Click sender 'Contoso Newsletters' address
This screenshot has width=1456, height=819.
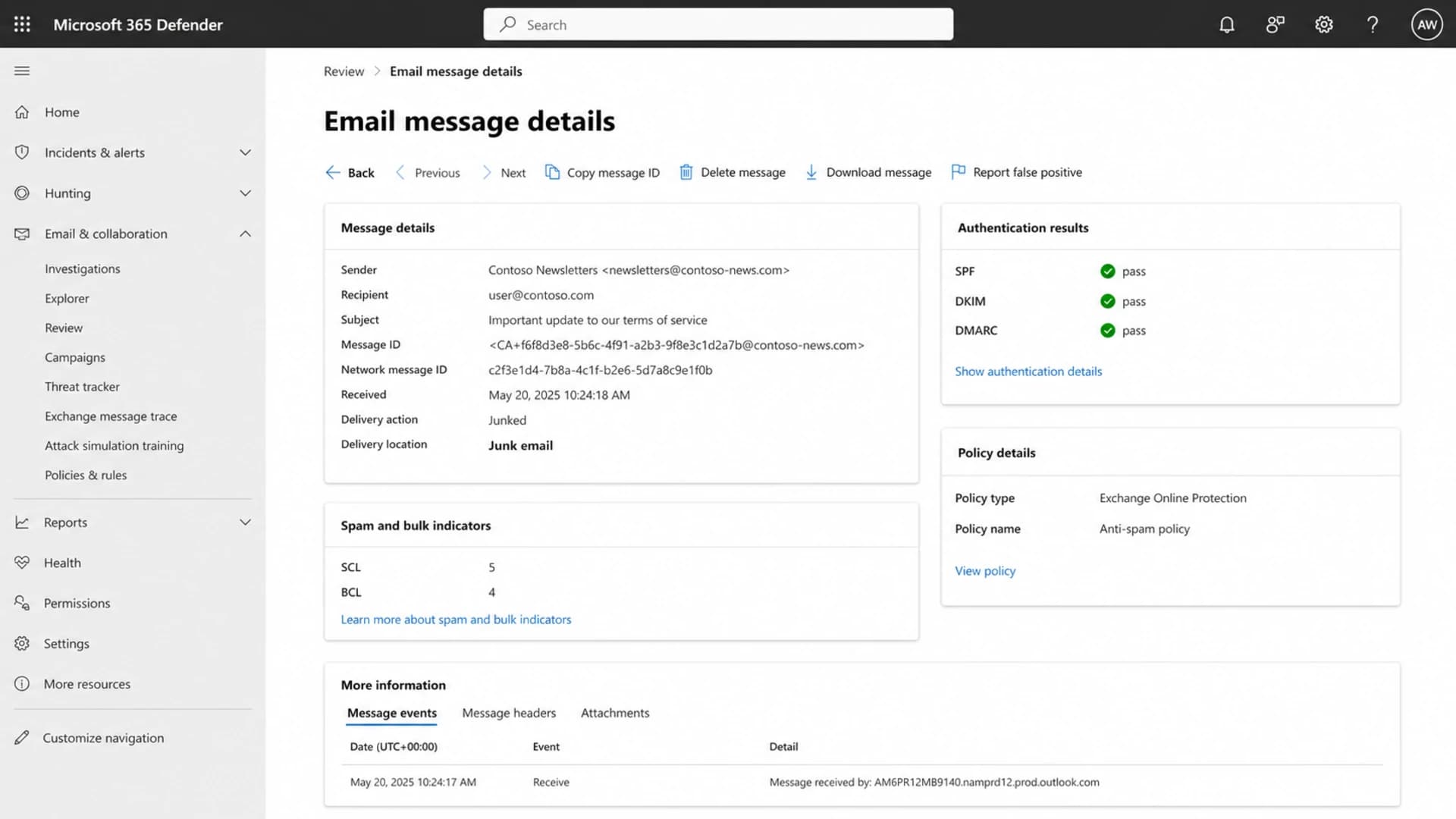tap(639, 270)
